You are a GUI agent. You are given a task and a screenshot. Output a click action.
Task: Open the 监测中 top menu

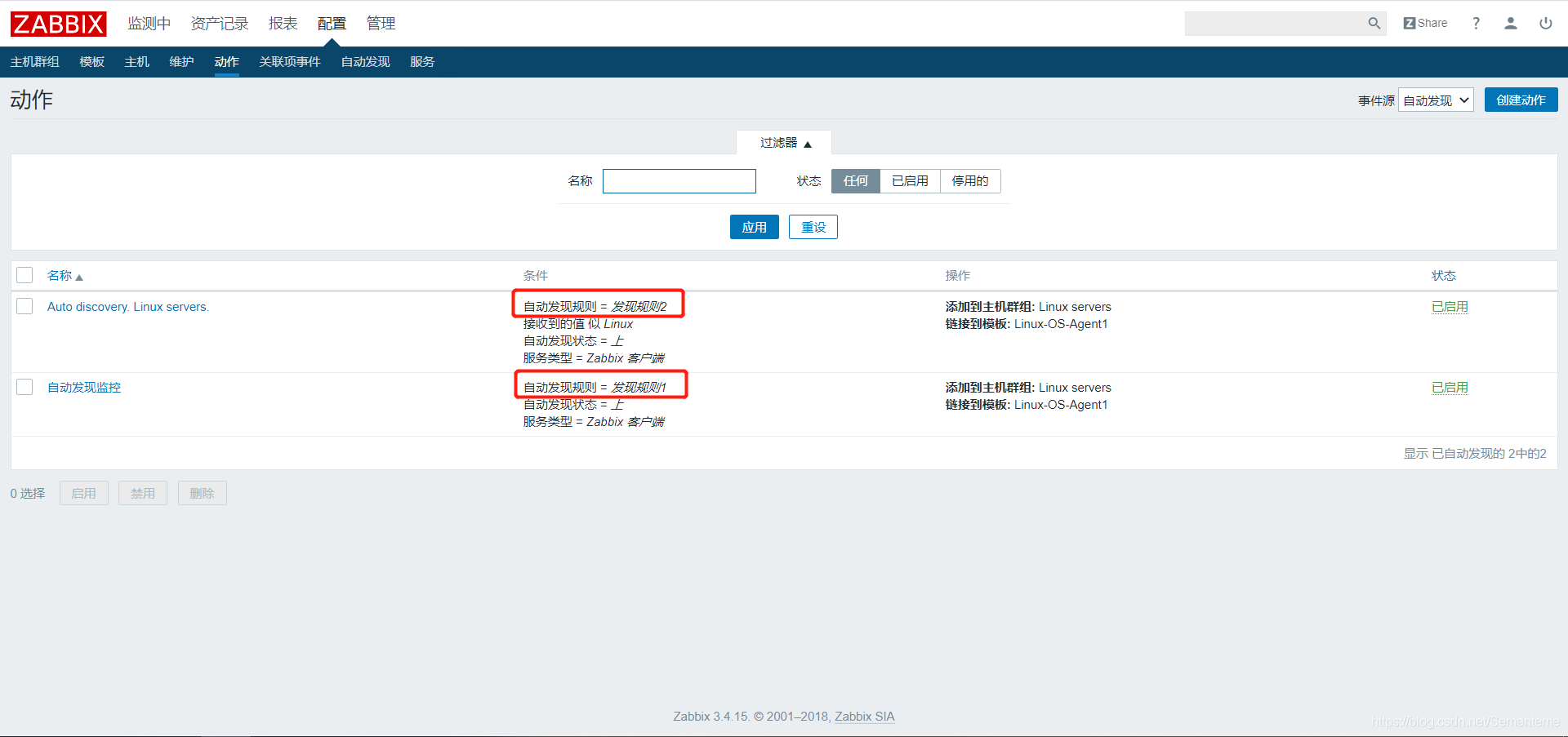click(x=149, y=24)
